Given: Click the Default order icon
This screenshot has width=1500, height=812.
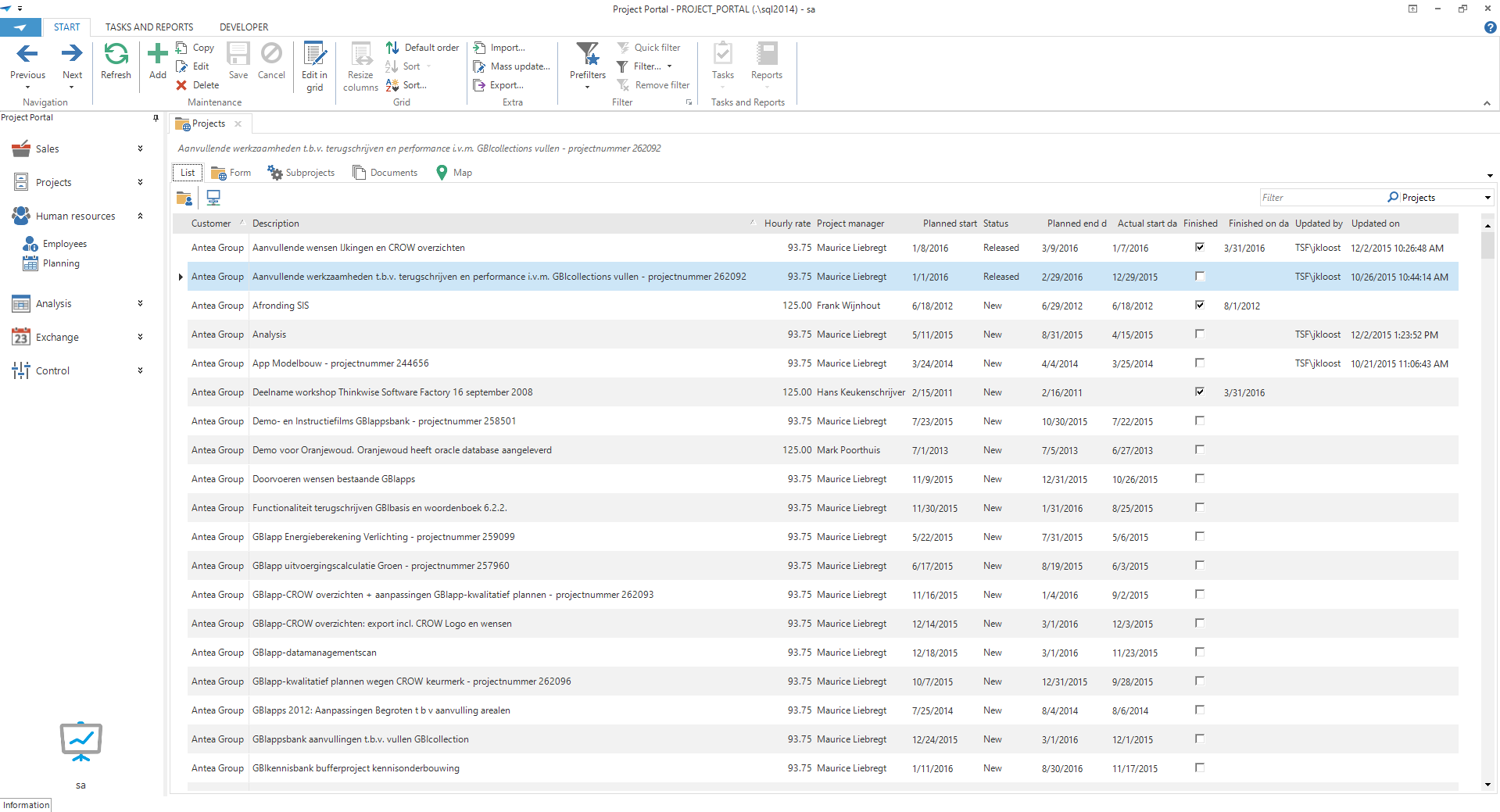Looking at the screenshot, I should tap(392, 48).
